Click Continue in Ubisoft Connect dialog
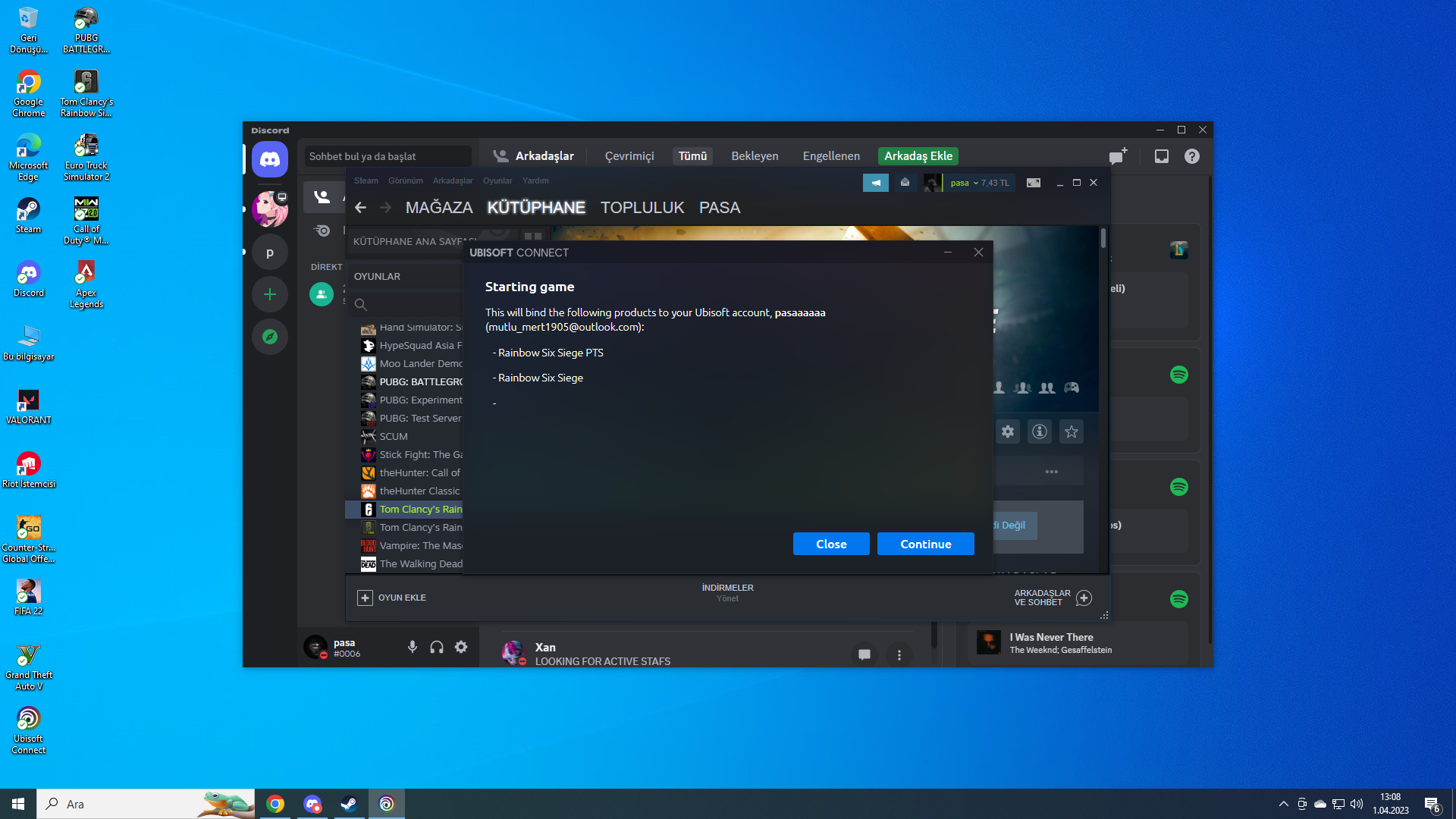The width and height of the screenshot is (1456, 819). 925,544
